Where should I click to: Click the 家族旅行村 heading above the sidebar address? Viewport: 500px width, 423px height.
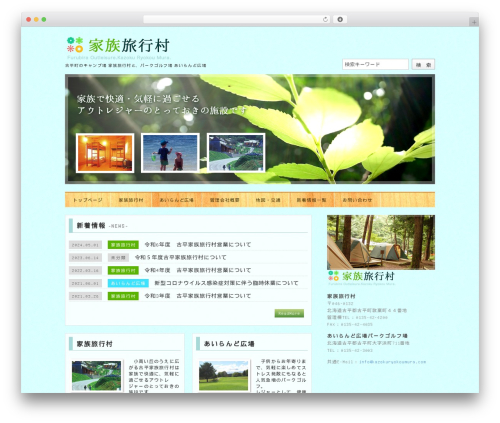(341, 296)
